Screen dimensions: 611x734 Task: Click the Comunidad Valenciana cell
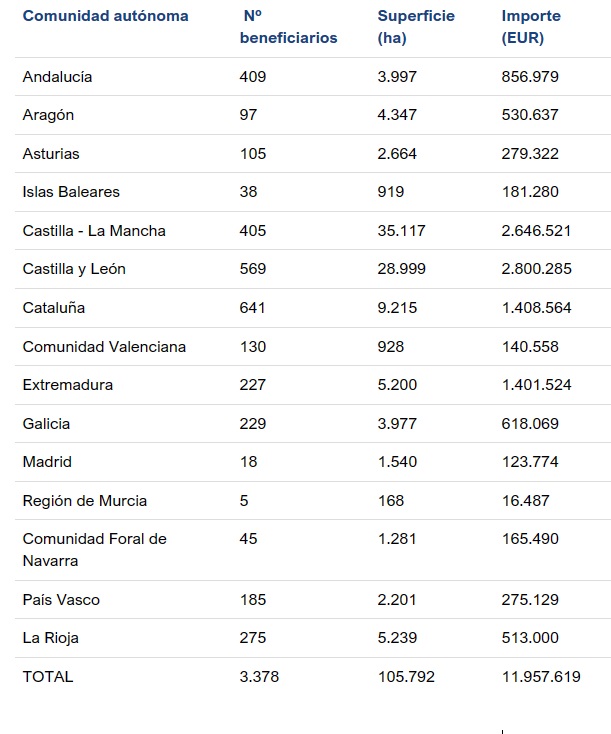click(104, 347)
